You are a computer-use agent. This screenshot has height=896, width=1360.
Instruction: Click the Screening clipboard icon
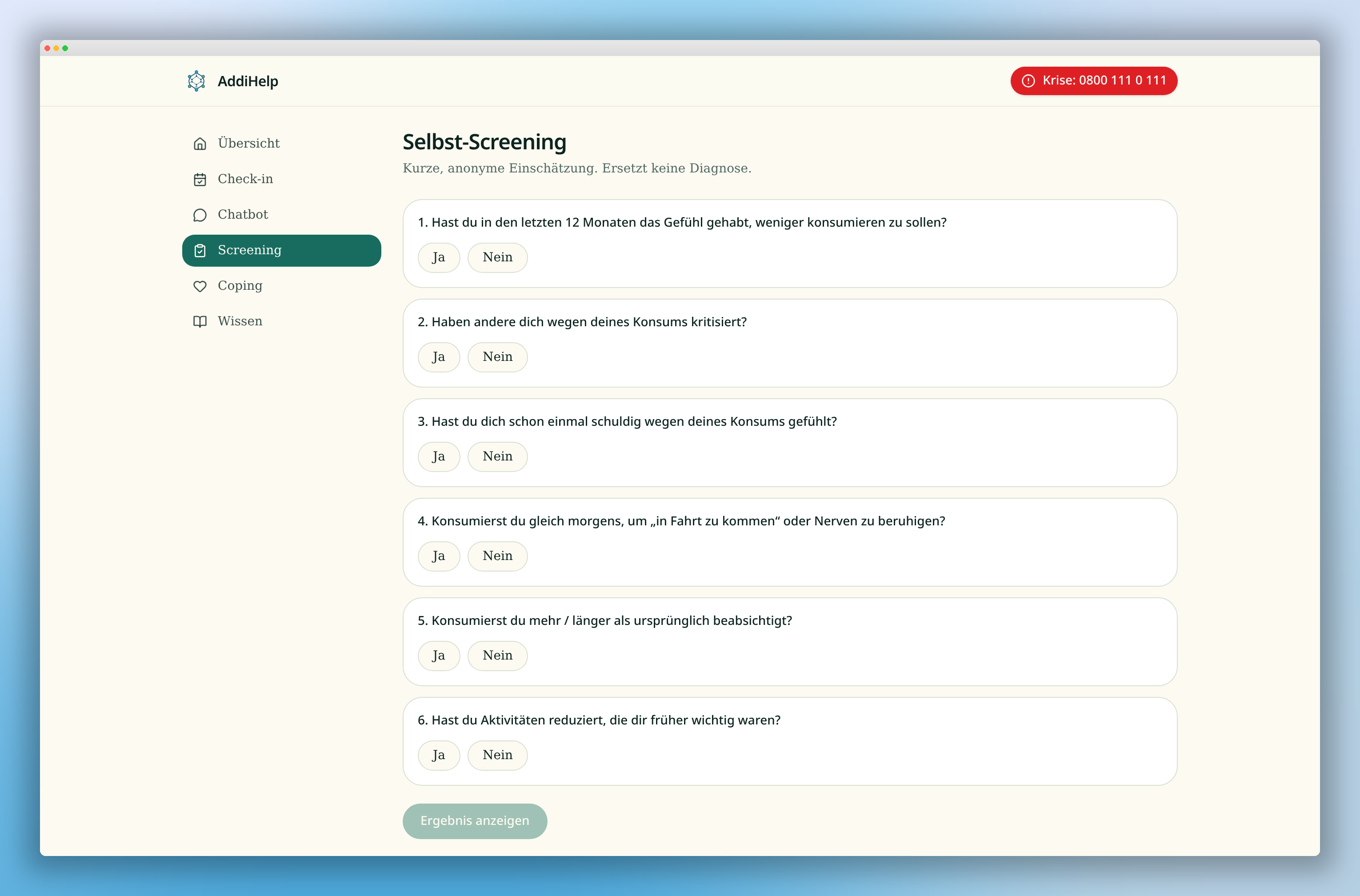[x=200, y=250]
